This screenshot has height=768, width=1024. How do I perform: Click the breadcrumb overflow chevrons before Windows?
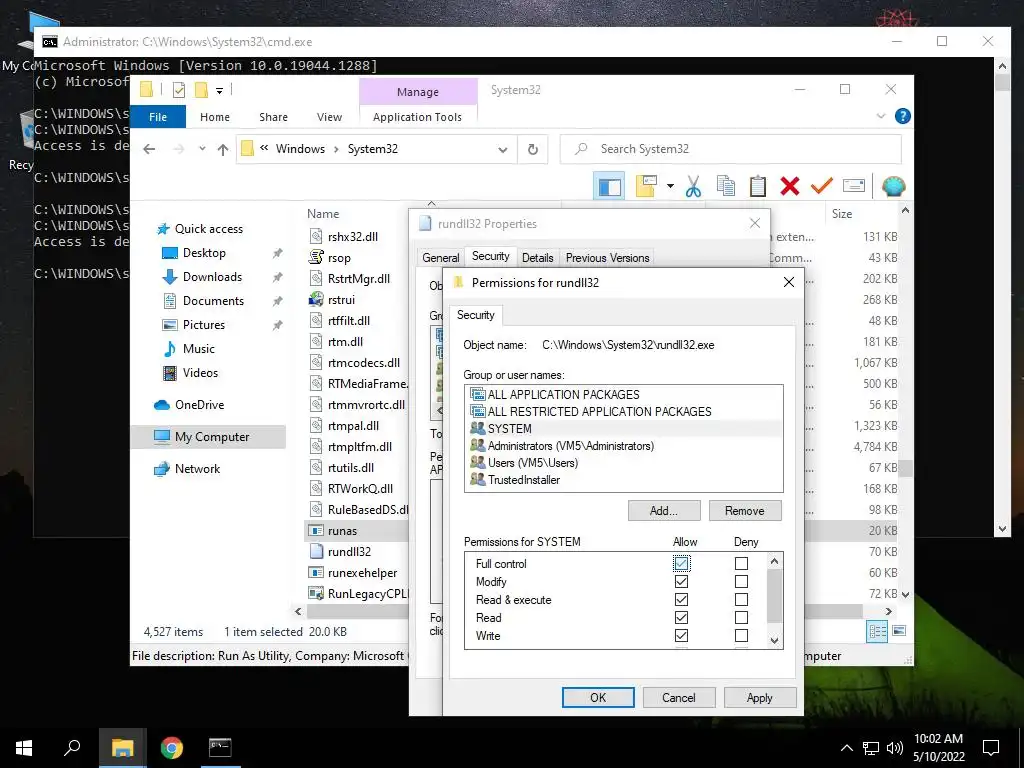pyautogui.click(x=264, y=148)
